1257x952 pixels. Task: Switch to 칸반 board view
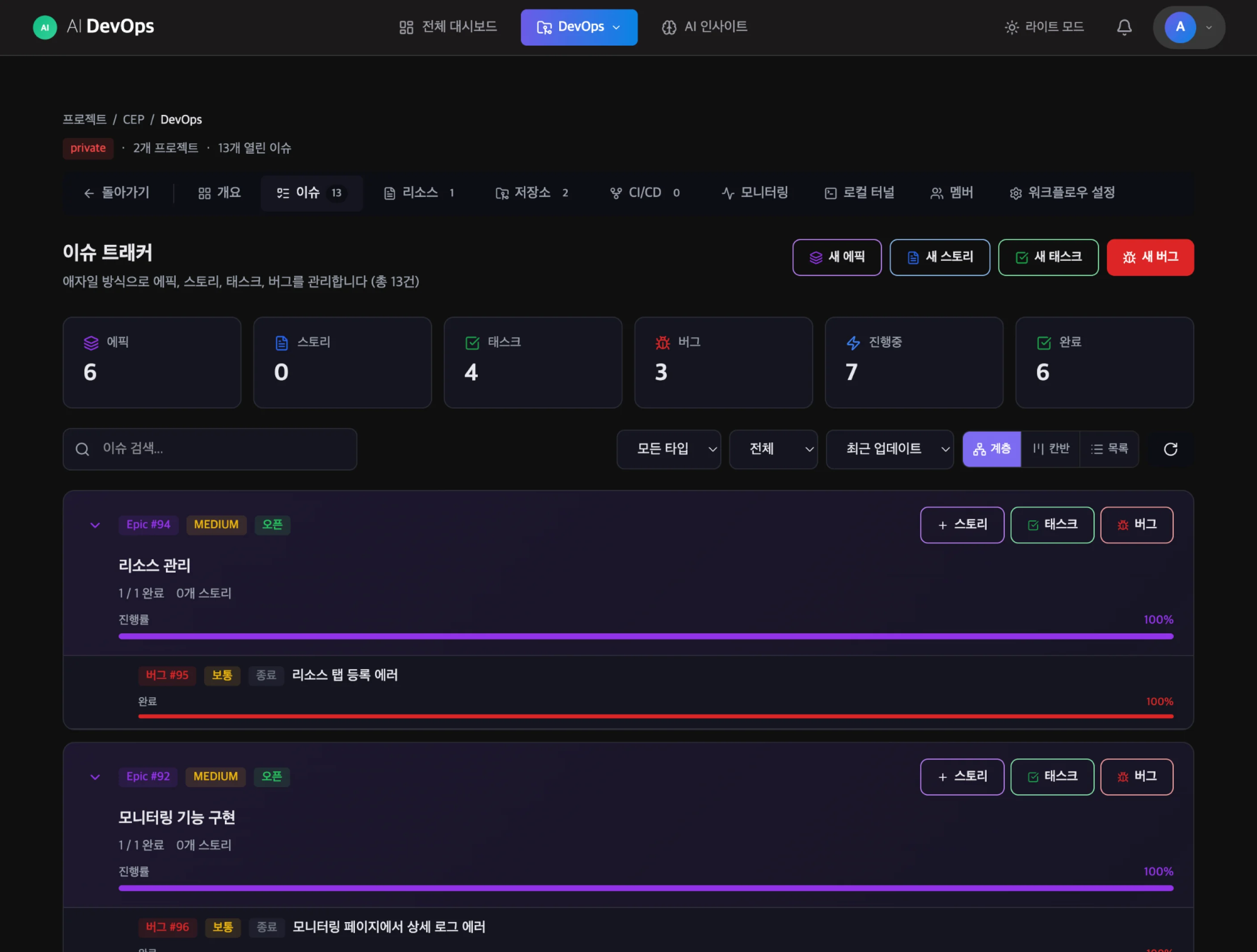1051,449
